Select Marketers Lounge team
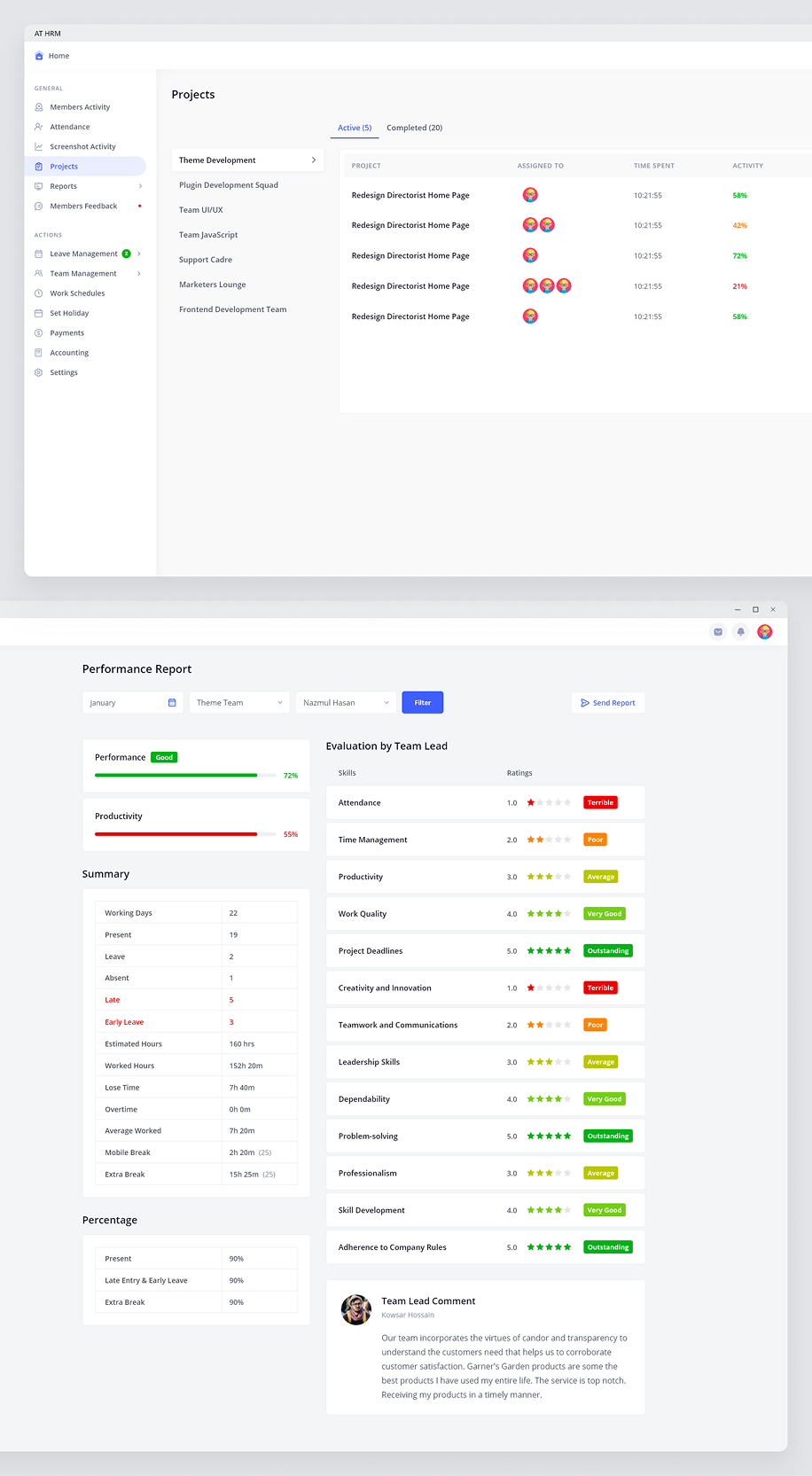The image size is (812, 1476). (x=213, y=285)
